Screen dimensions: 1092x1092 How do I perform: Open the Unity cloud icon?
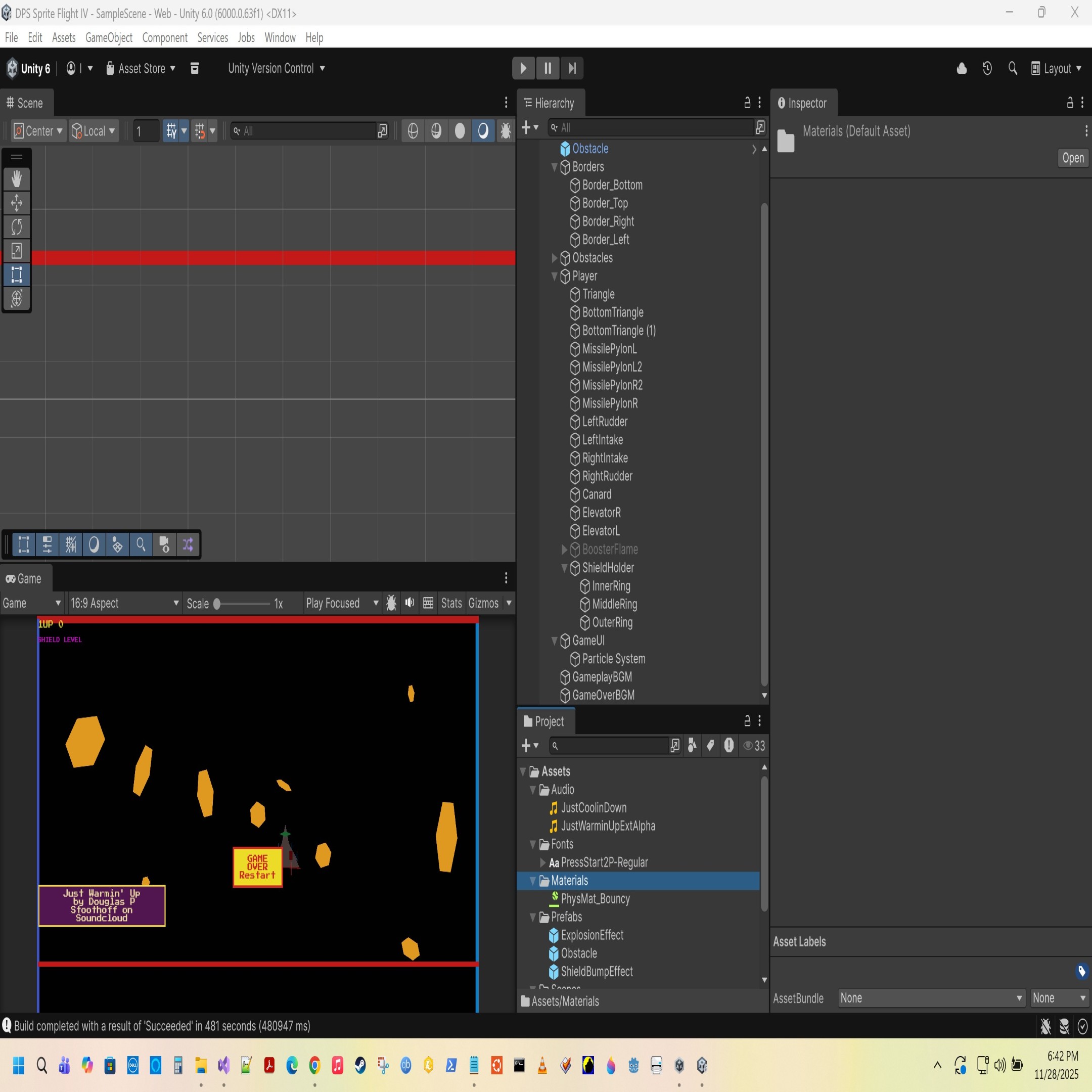click(962, 68)
